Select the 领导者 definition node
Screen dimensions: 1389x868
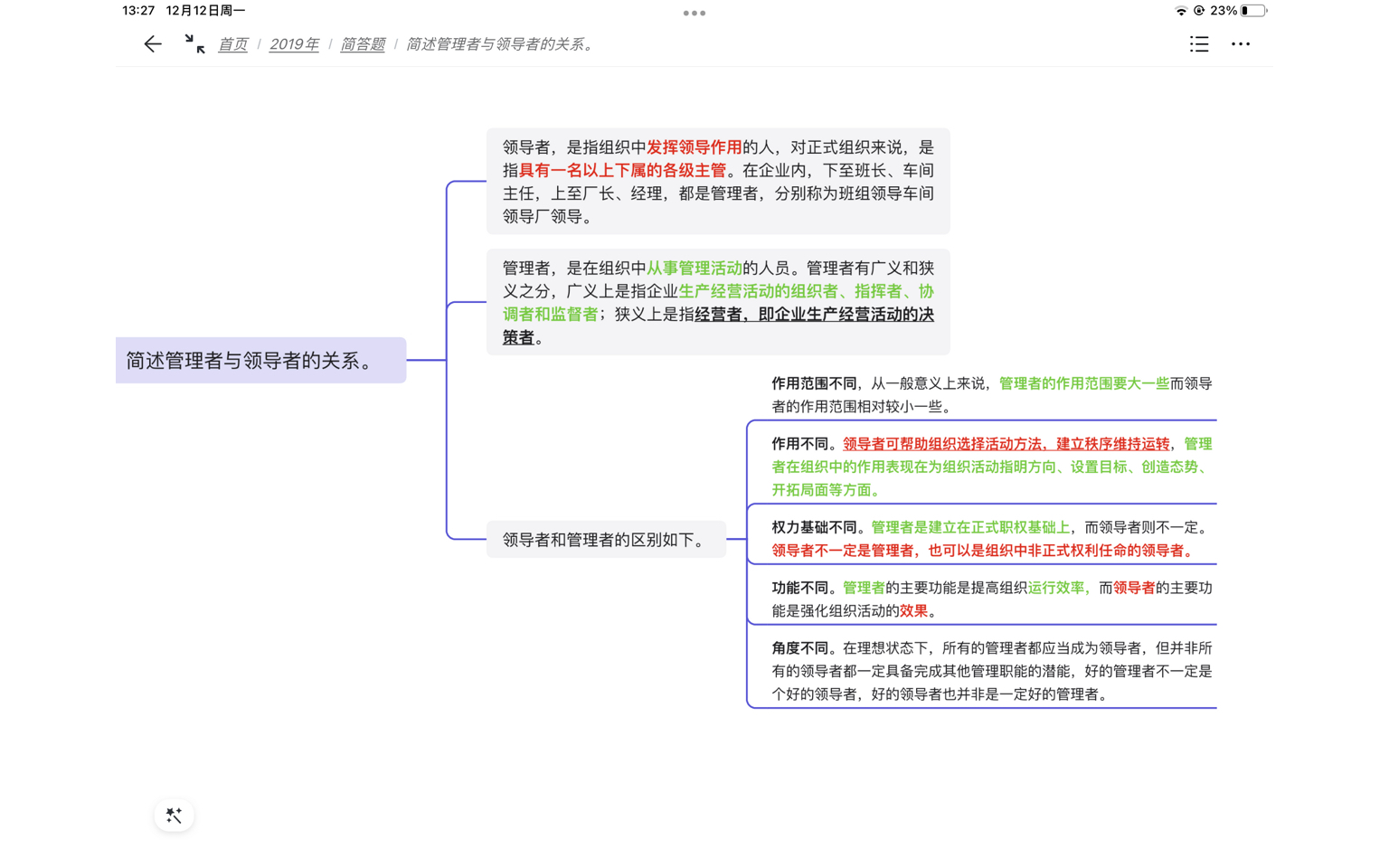click(x=718, y=182)
